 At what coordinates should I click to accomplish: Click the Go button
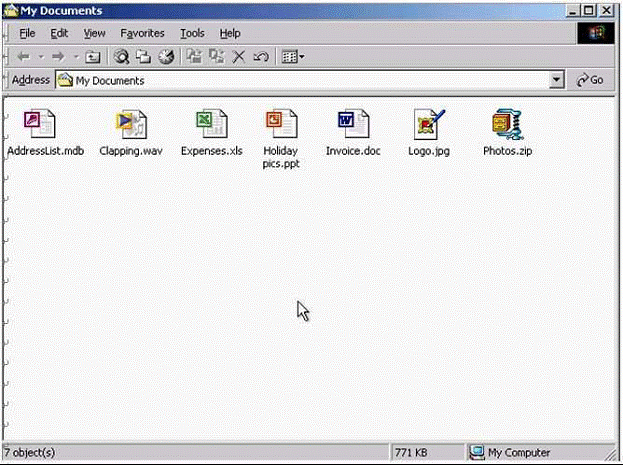[590, 80]
